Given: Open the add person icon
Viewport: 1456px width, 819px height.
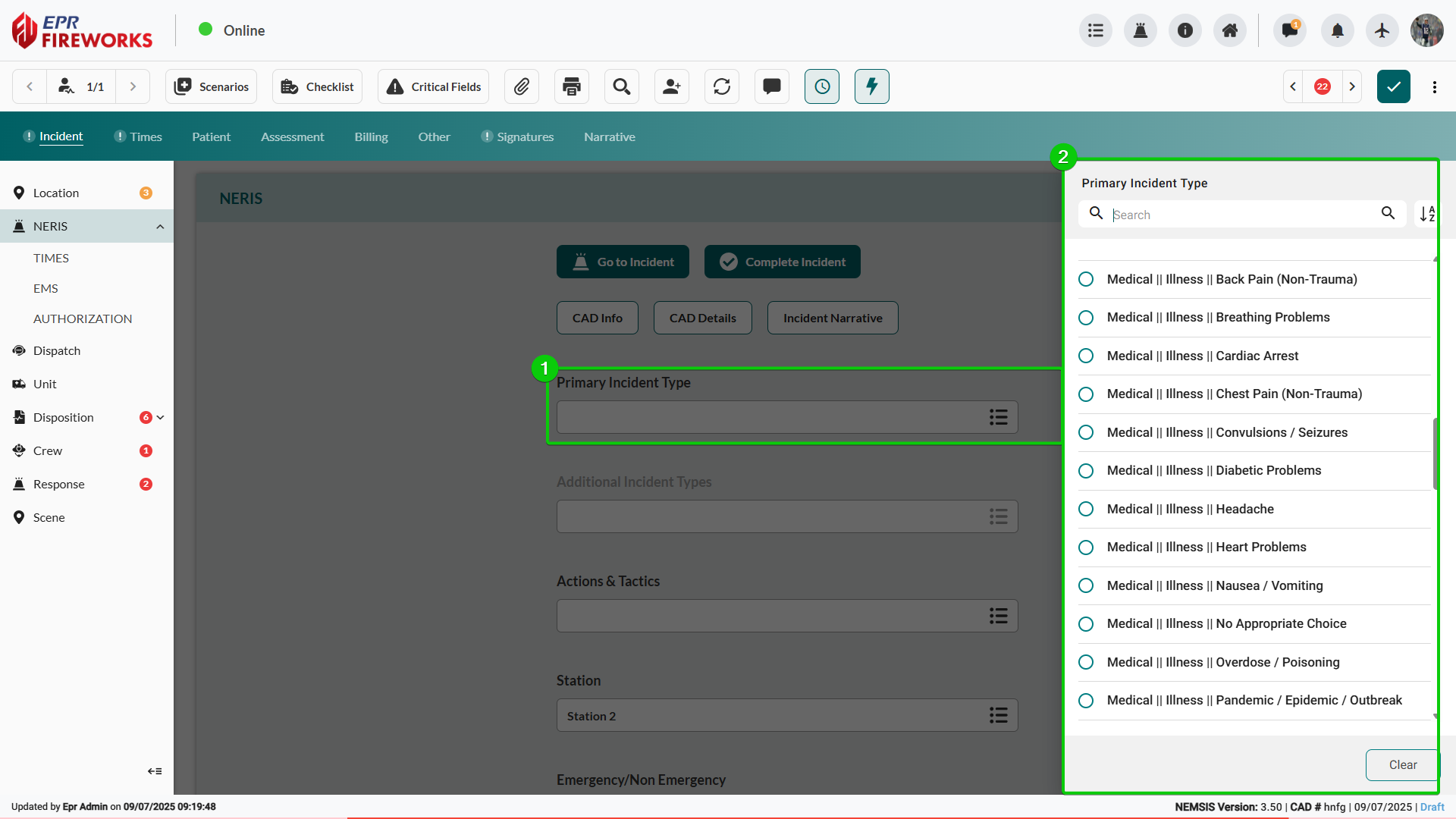Looking at the screenshot, I should (672, 86).
